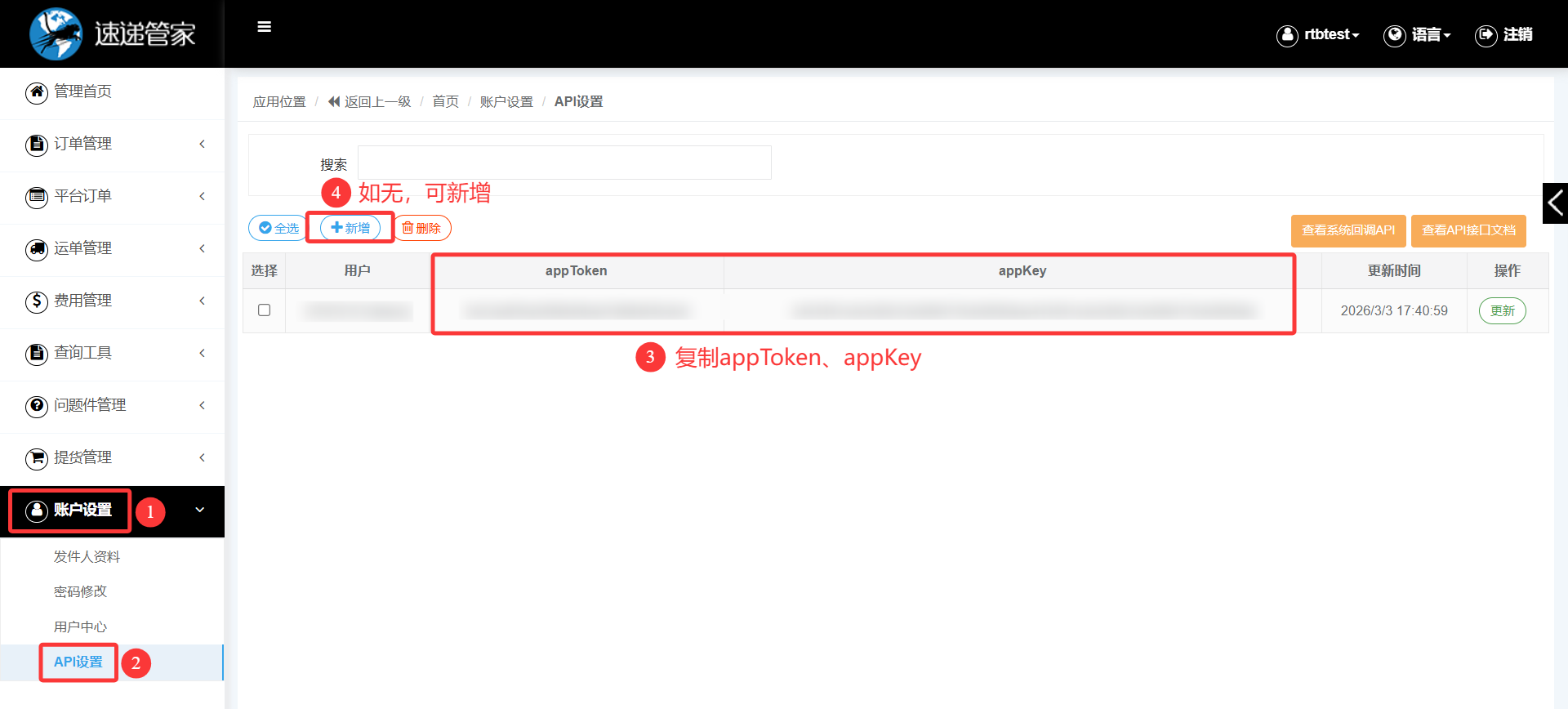Open 用户中心 submenu item
1568x709 pixels.
coord(80,627)
